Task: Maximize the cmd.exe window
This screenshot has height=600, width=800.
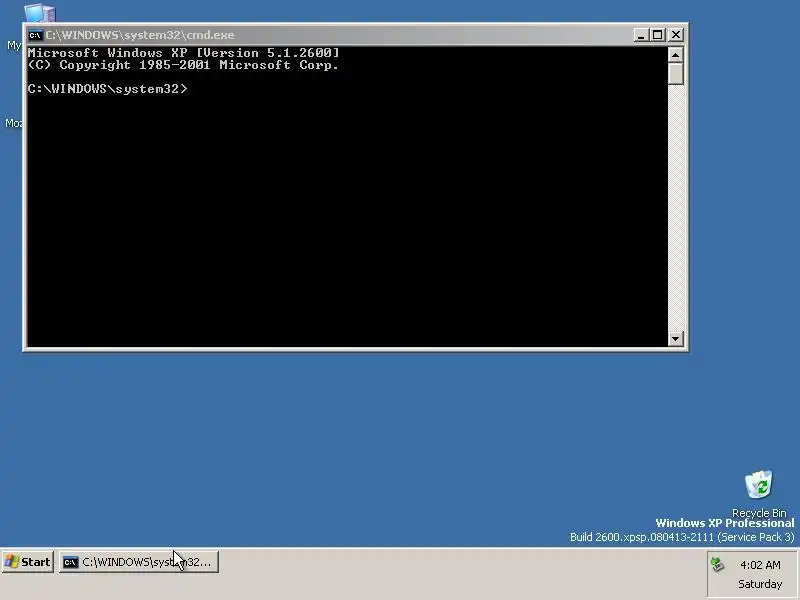Action: click(658, 35)
